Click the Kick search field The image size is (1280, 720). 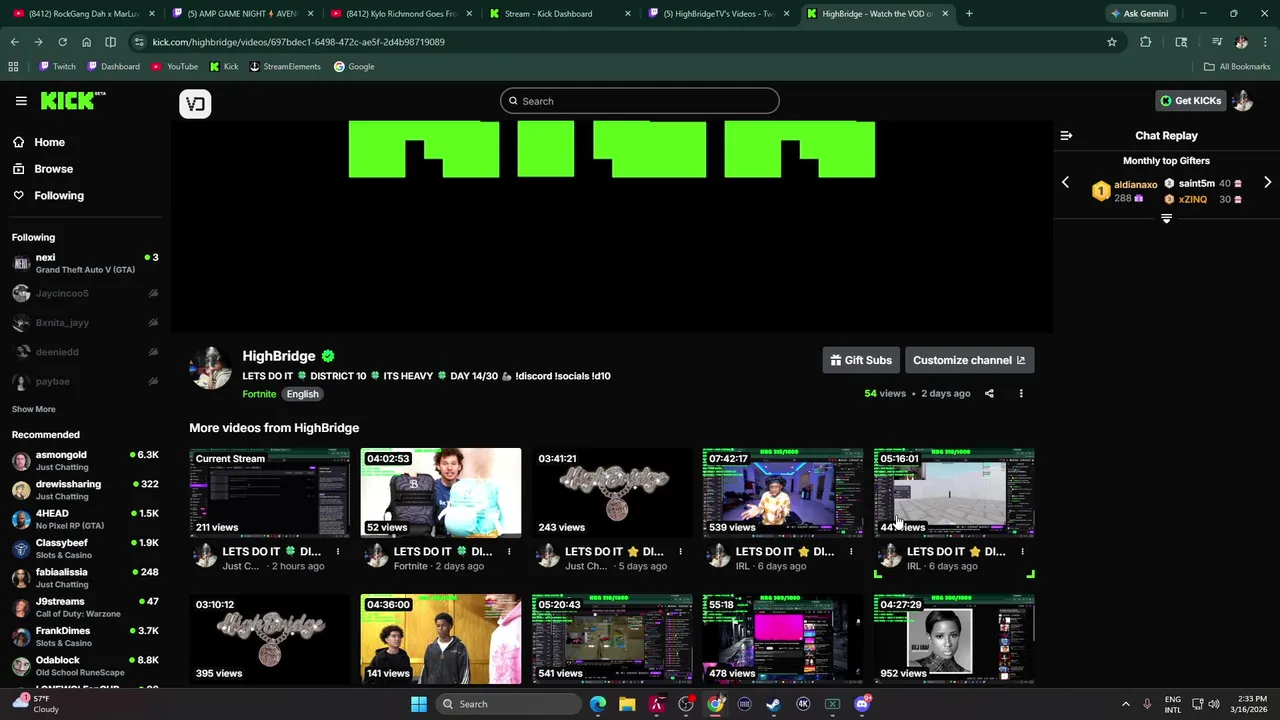pos(640,101)
